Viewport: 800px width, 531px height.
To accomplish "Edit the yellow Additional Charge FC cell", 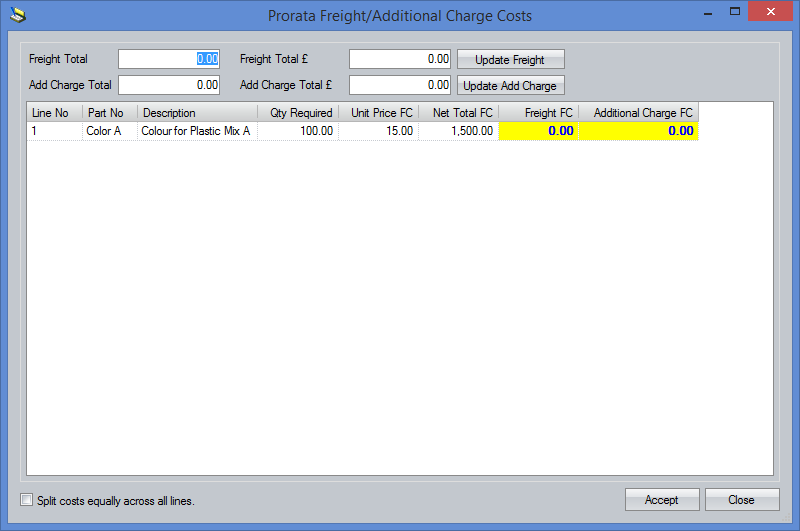I will coord(638,131).
